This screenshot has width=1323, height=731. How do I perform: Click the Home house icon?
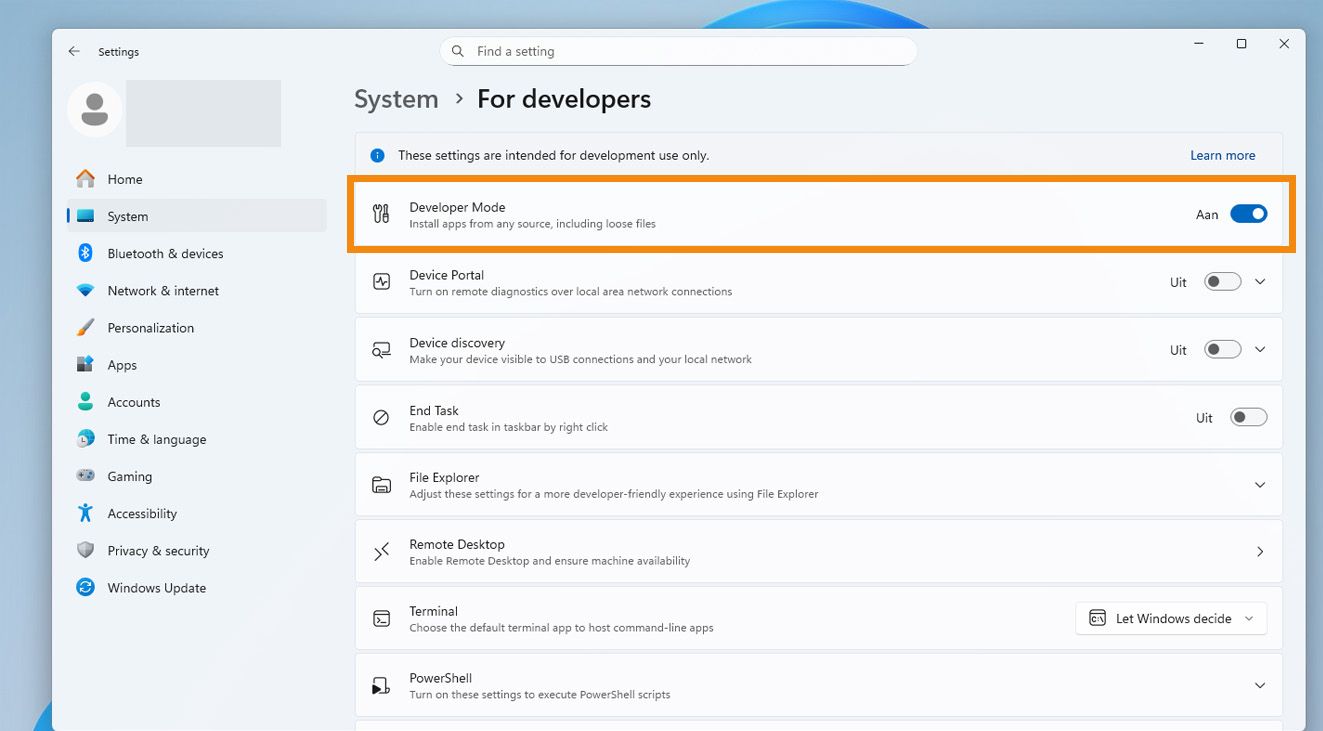[86, 179]
